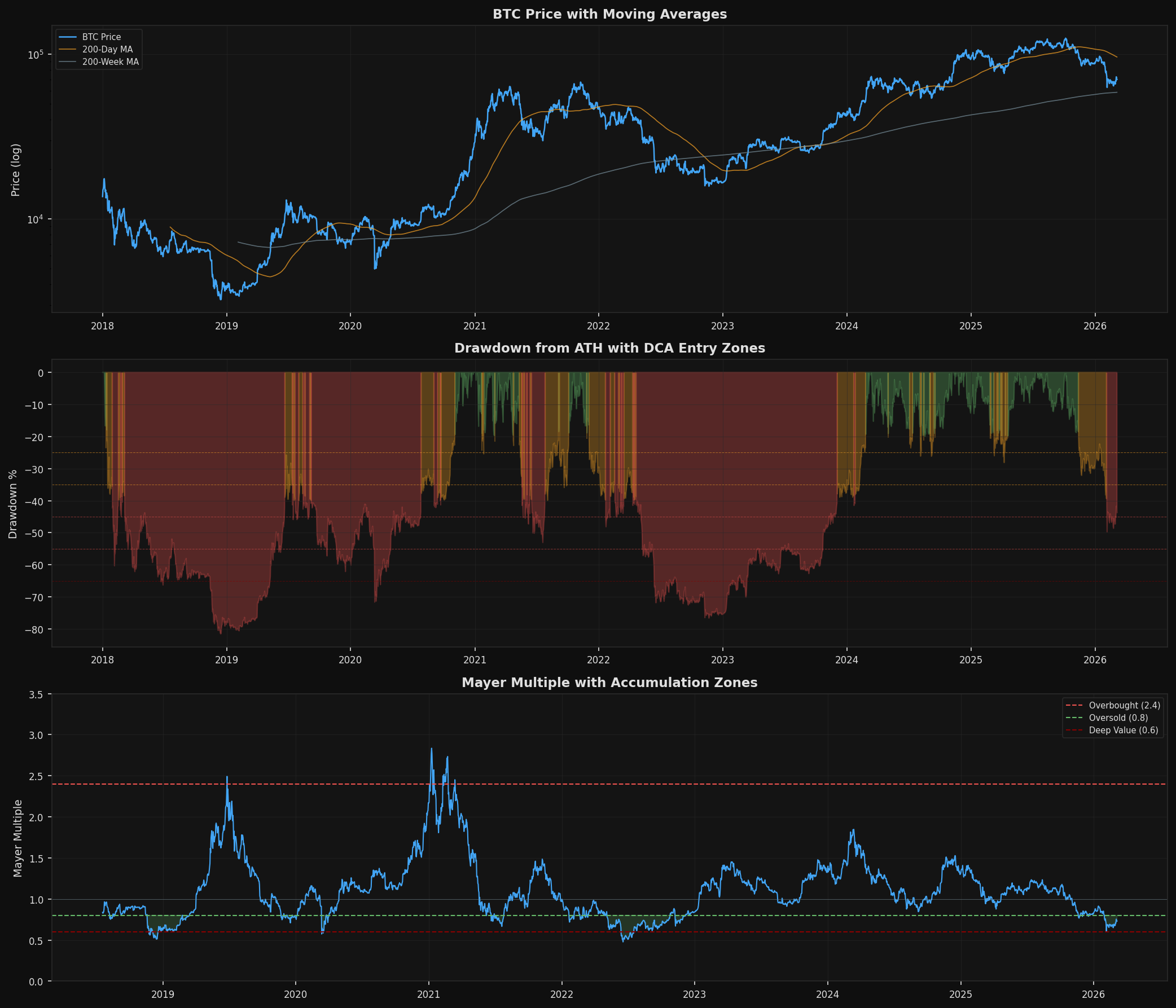Click the Oversold (0.8) legend entry

pyautogui.click(x=1118, y=718)
